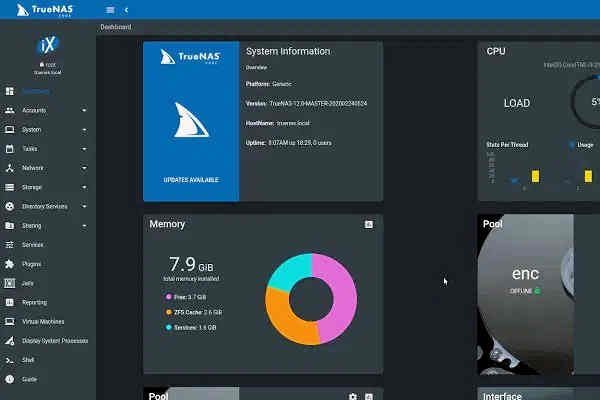Click the Memory card heading
Viewport: 600px width, 400px height.
click(x=167, y=224)
